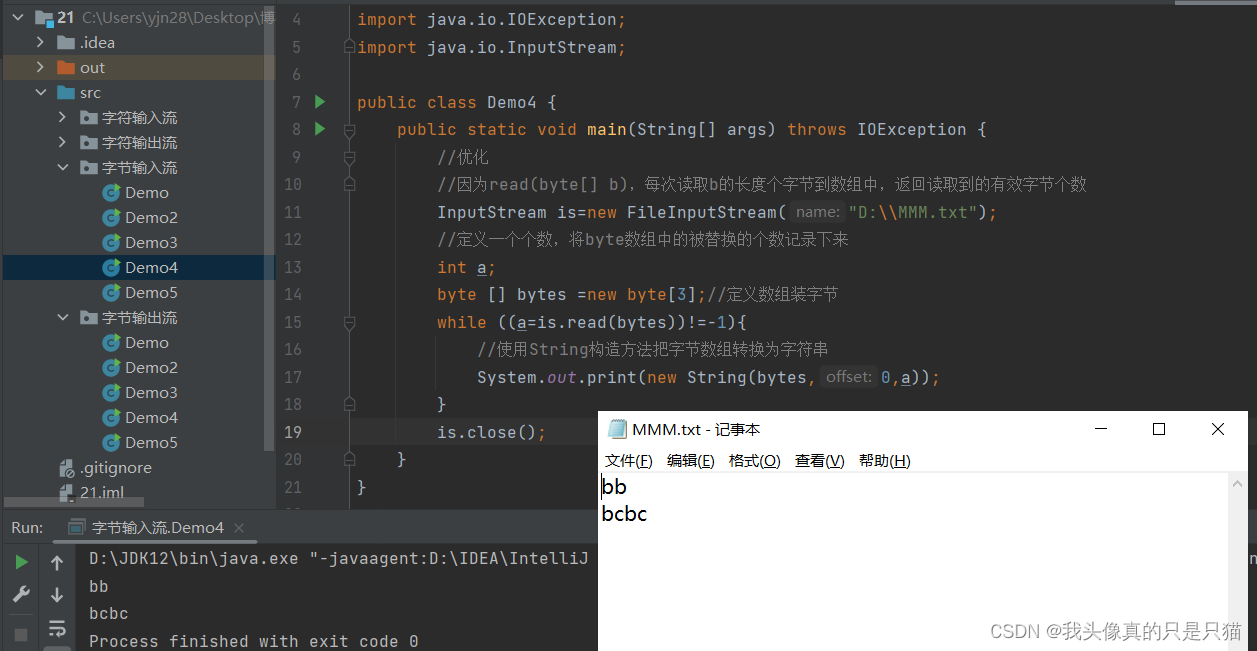Click the run gutter arrow beside class Demo4
Image resolution: width=1257 pixels, height=651 pixels.
tap(320, 102)
